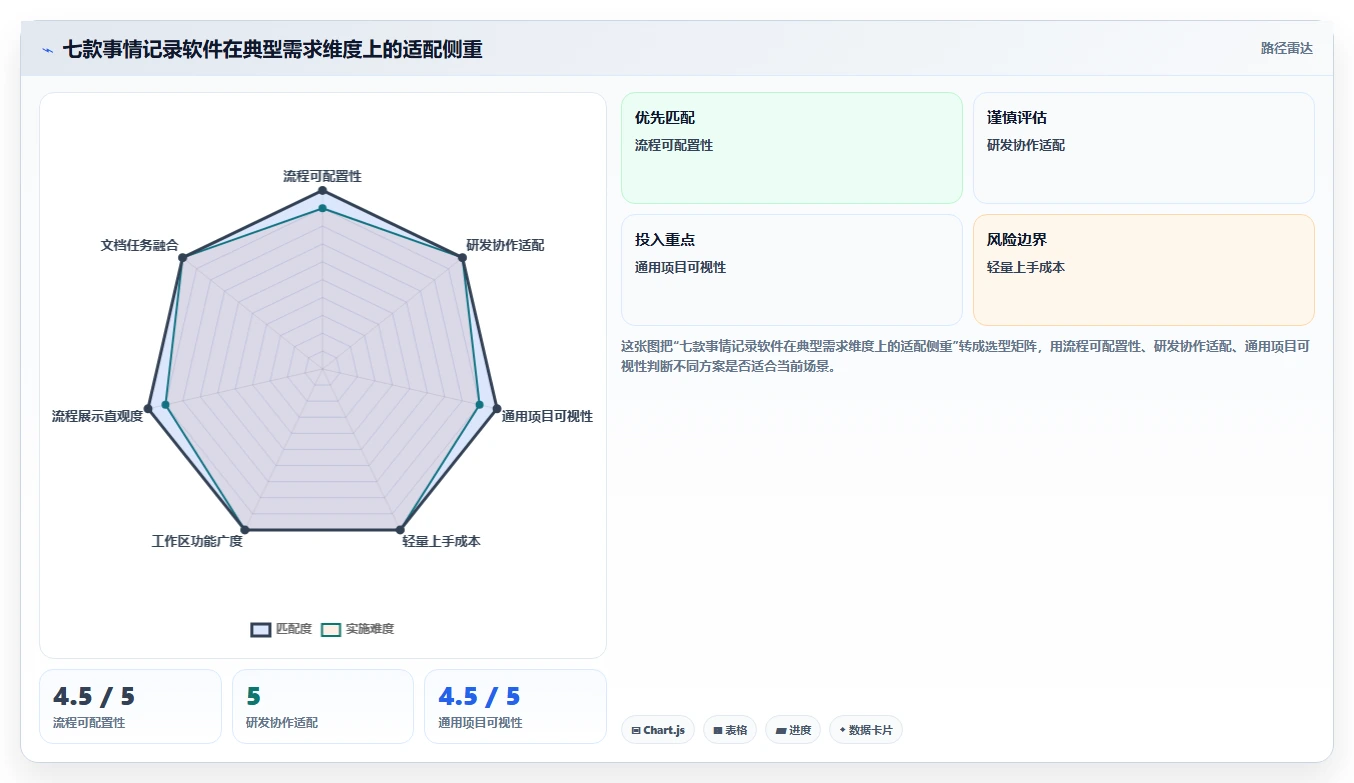This screenshot has width=1354, height=783.
Task: Click the 工作区功能广度 axis label
Action: (197, 541)
